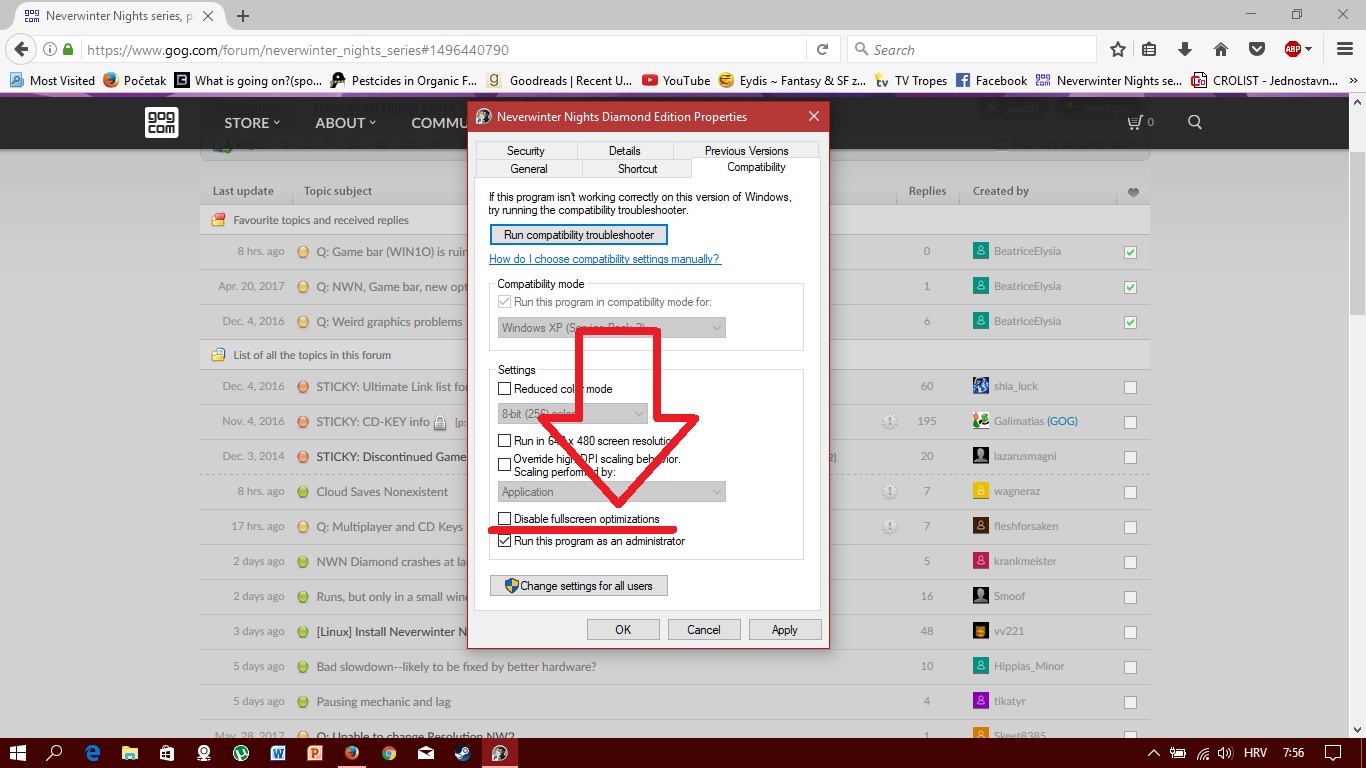
Task: Go back using the browser back arrow
Action: tap(21, 49)
